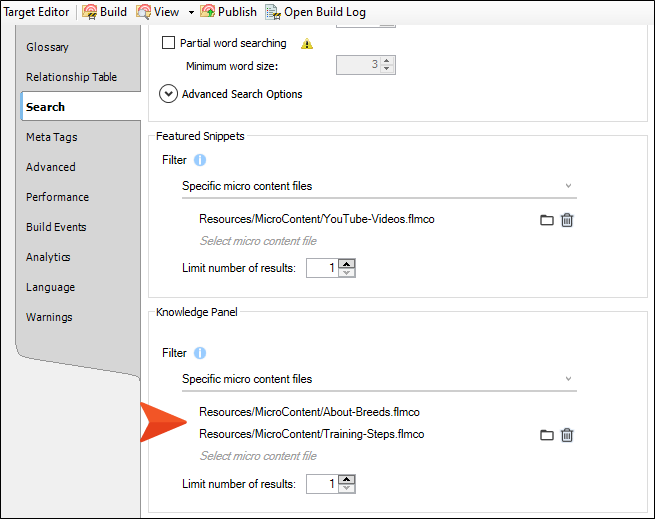Open the View dropdown arrow
Viewport: 655px width, 519px height.
(190, 12)
